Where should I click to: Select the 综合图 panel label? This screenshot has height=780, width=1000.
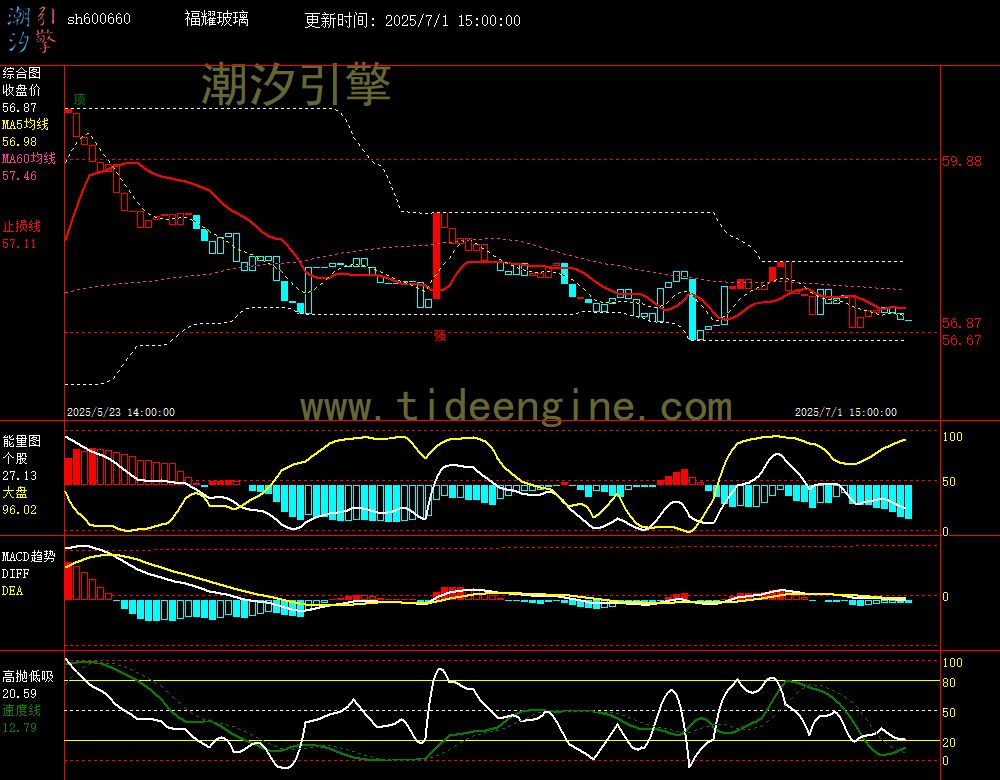[21, 73]
